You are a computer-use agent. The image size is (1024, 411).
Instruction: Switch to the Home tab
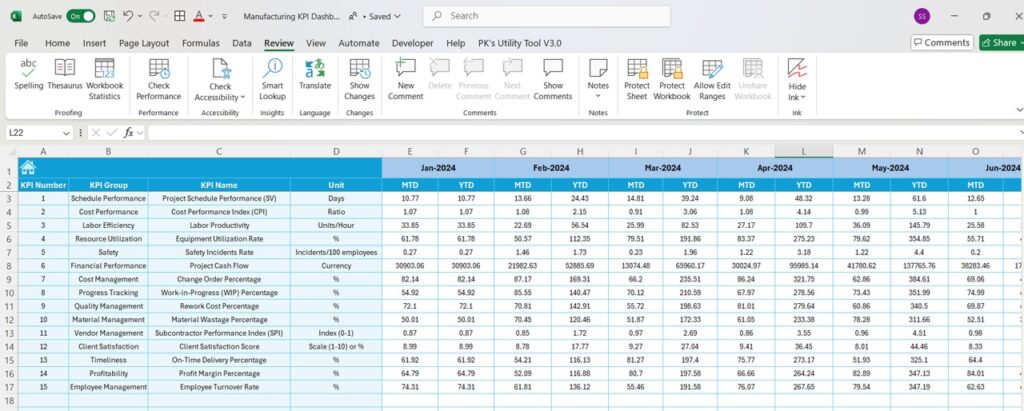click(x=57, y=43)
